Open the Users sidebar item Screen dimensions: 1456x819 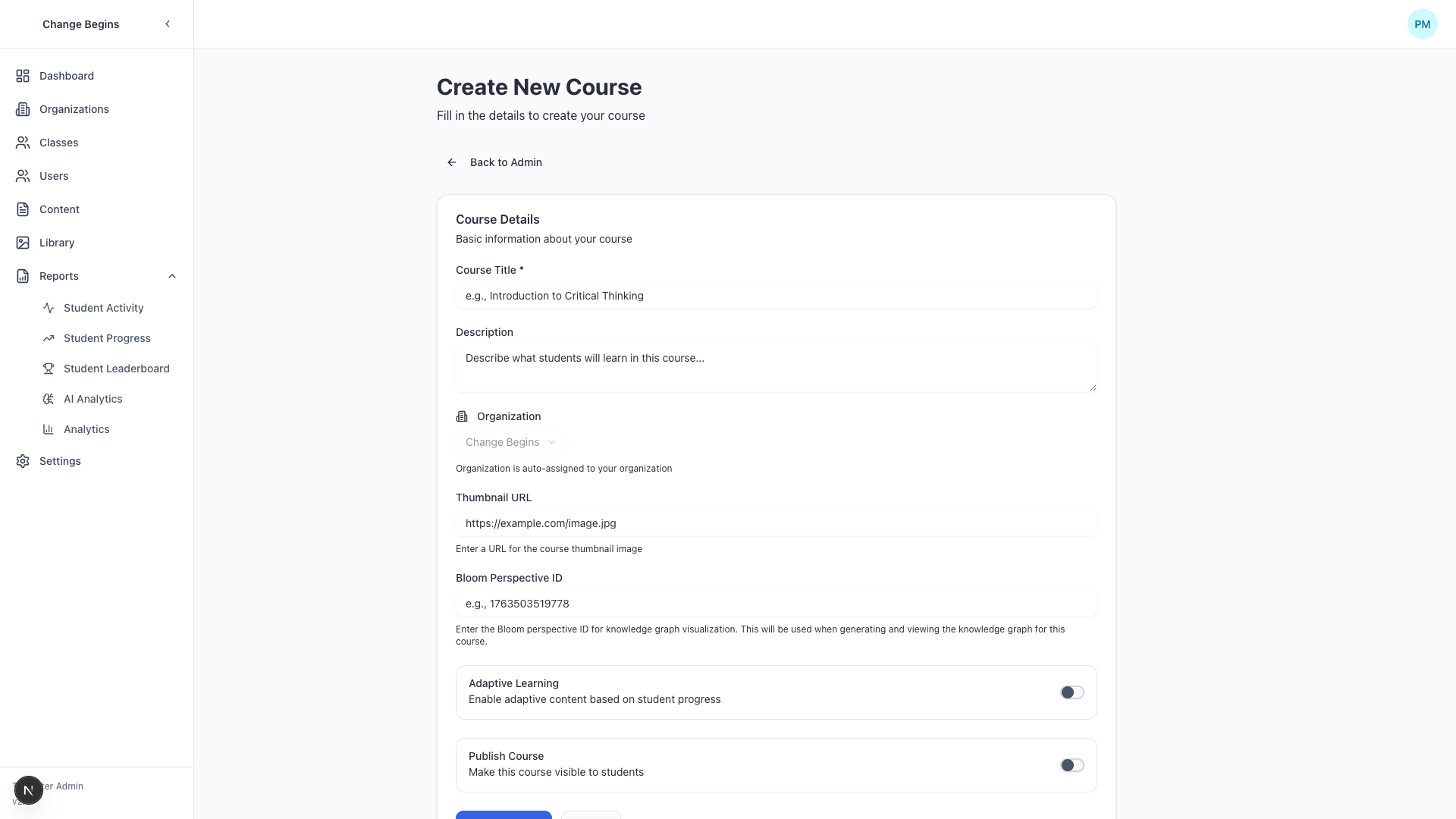click(53, 176)
